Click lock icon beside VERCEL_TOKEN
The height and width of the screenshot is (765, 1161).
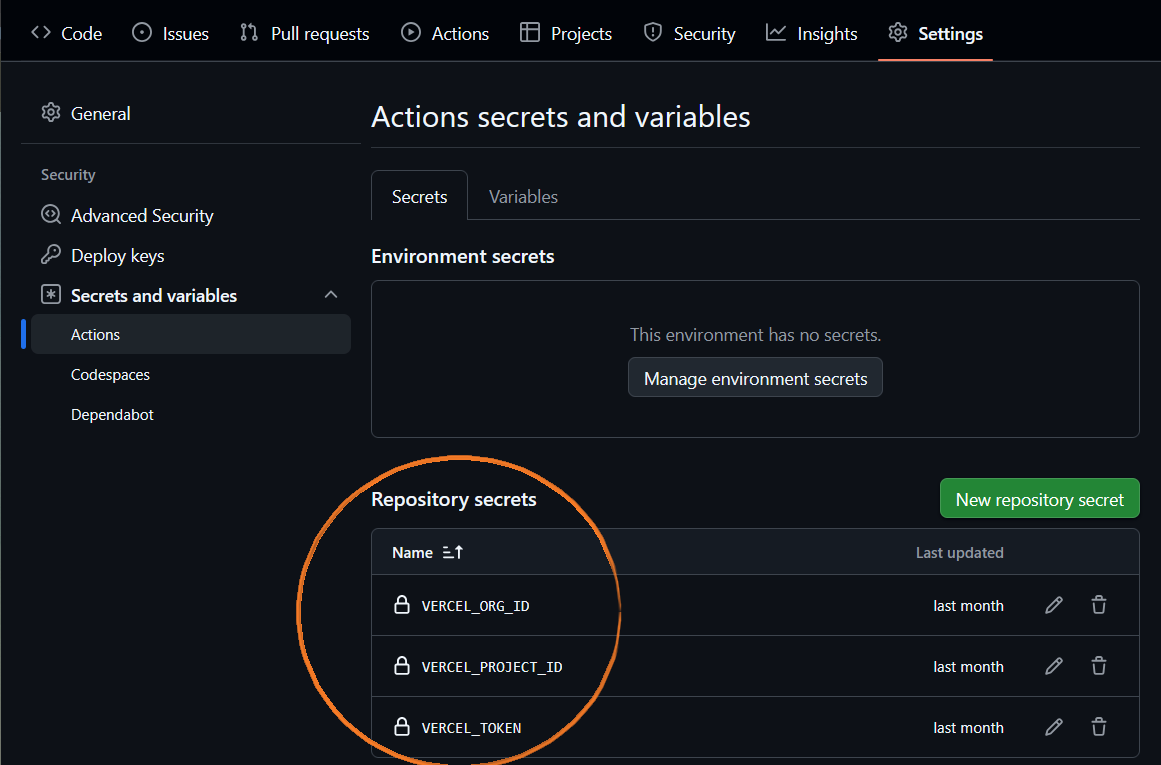[x=401, y=726]
